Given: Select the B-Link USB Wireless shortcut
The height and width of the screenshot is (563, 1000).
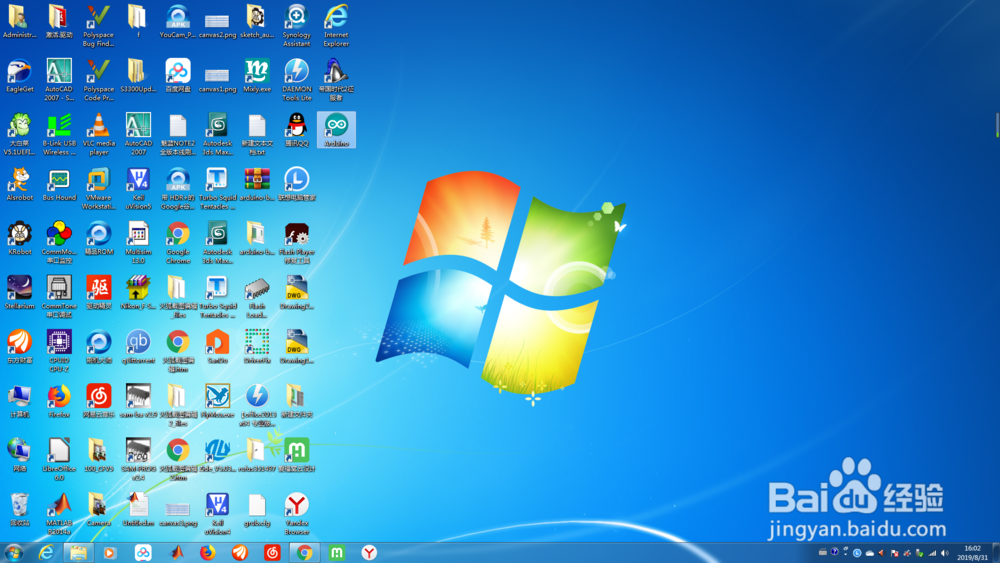Looking at the screenshot, I should (59, 135).
